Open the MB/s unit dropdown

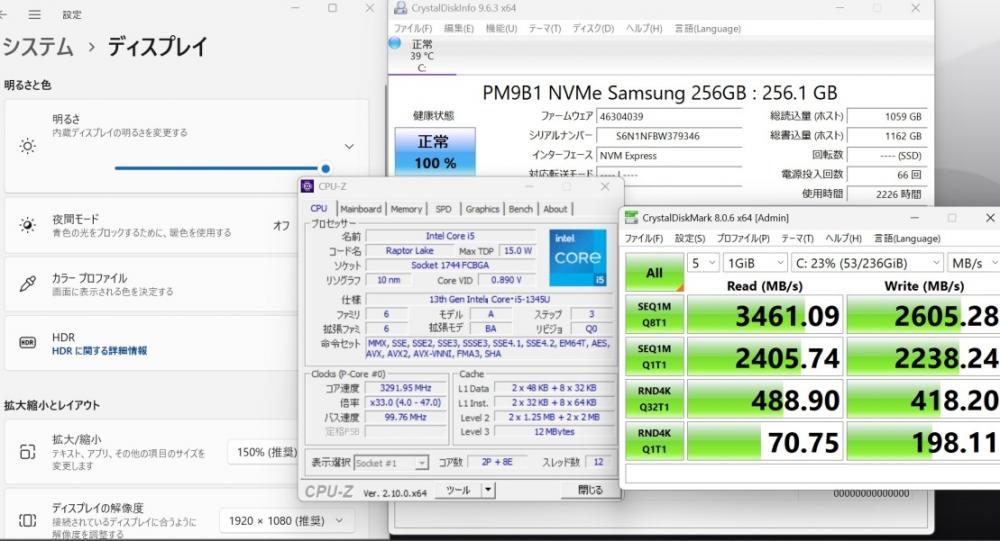pyautogui.click(x=974, y=263)
